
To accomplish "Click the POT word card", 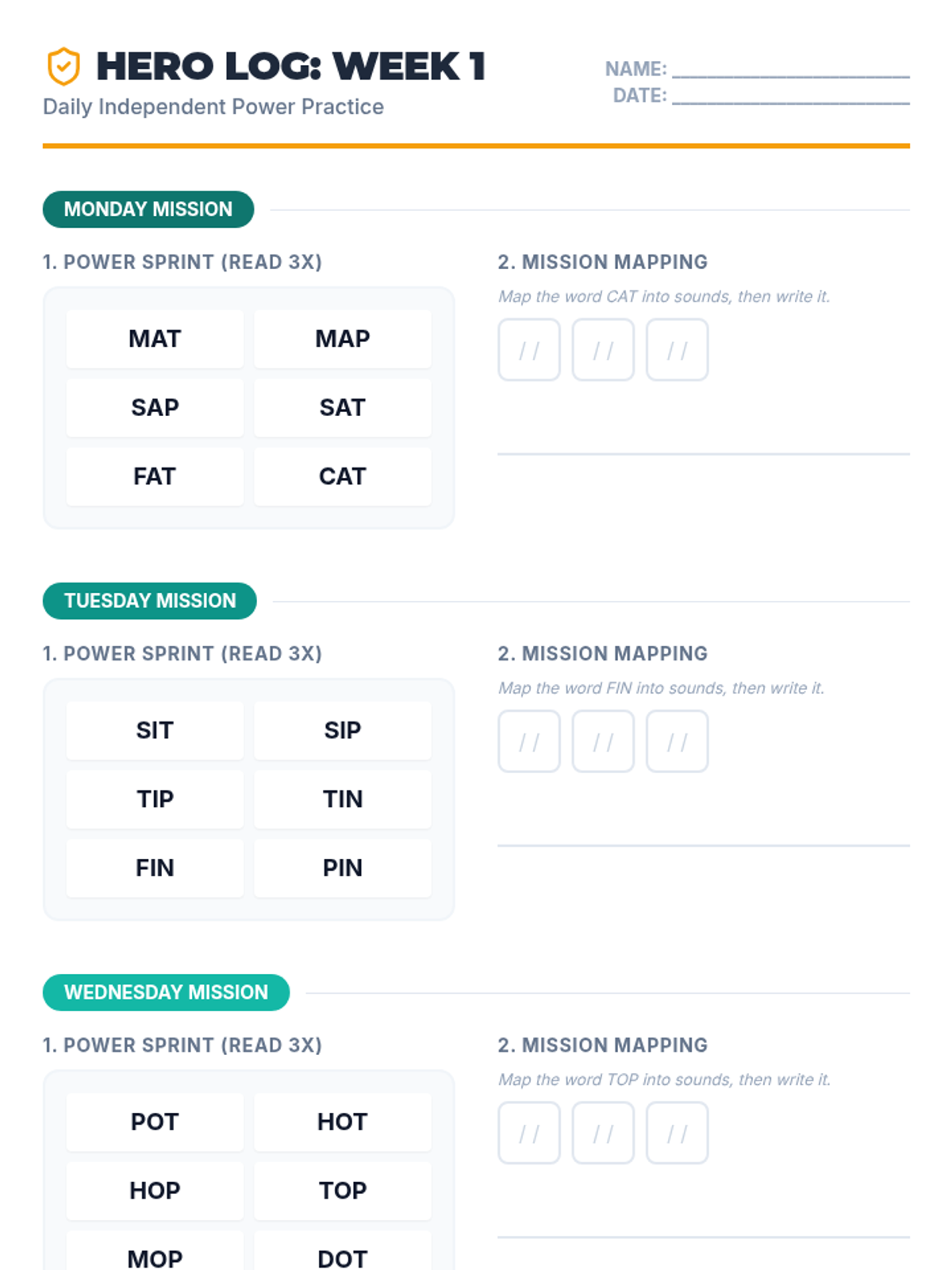I will coord(155,1122).
